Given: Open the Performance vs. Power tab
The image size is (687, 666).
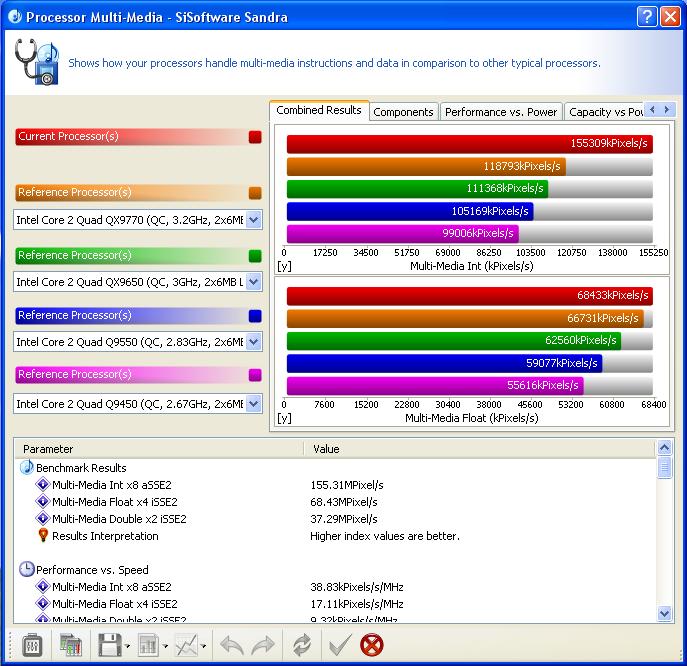Looking at the screenshot, I should point(501,112).
